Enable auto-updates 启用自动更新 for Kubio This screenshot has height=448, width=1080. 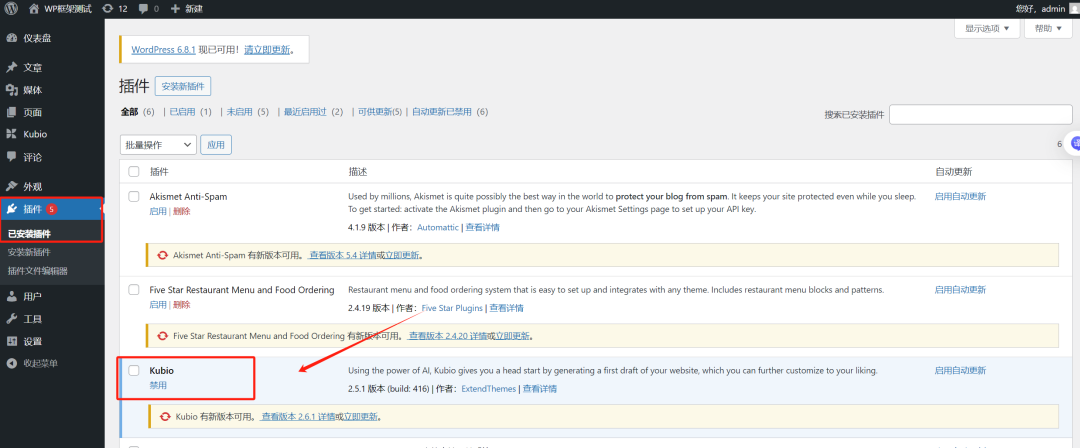(x=960, y=370)
